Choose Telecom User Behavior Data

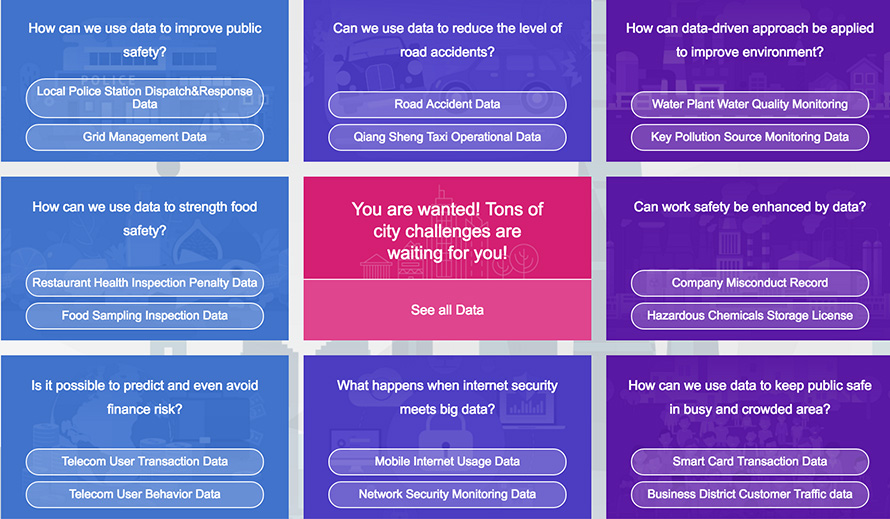coord(145,494)
